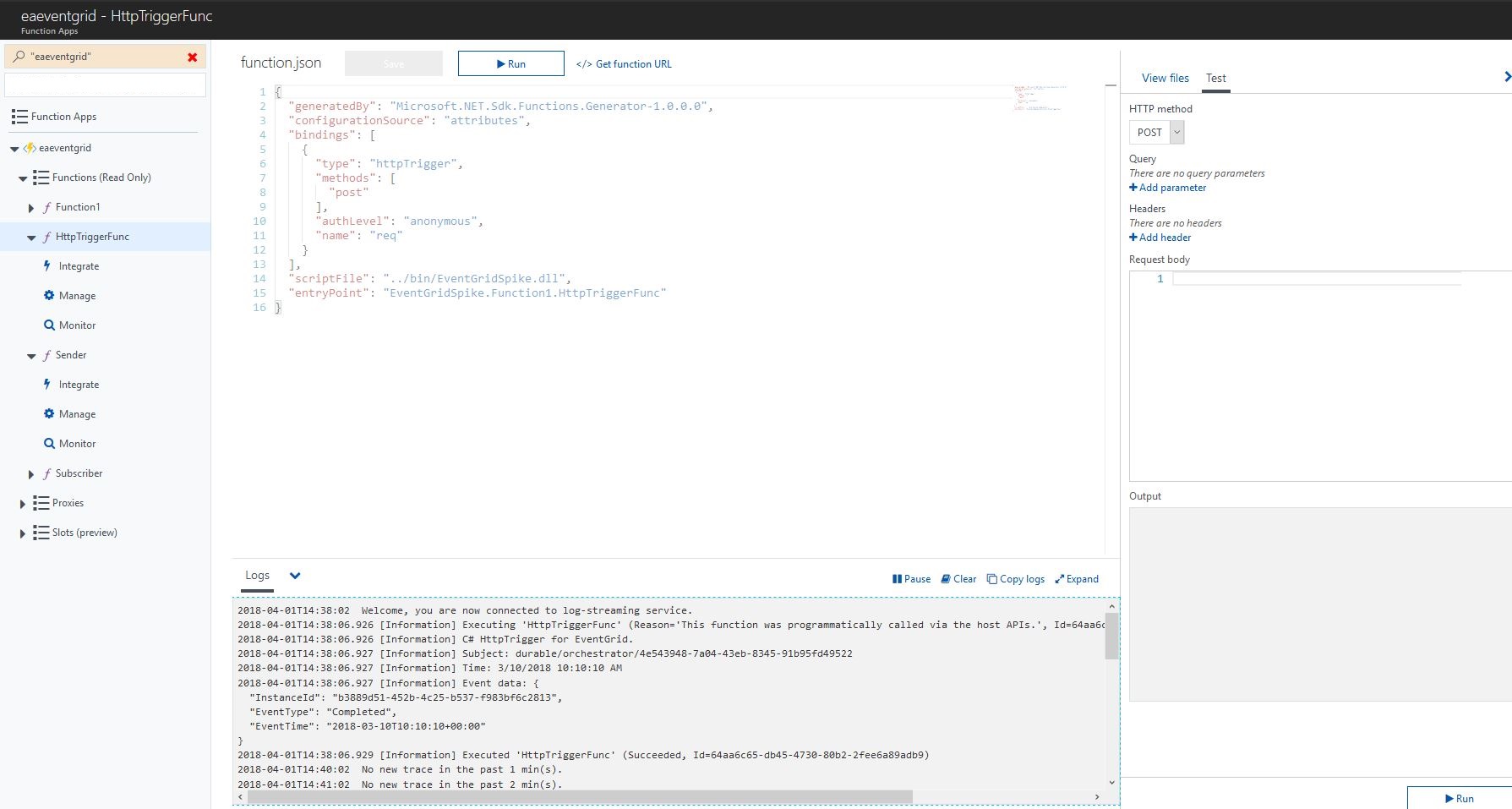This screenshot has height=809, width=1512.
Task: Pause the log streaming
Action: (911, 578)
